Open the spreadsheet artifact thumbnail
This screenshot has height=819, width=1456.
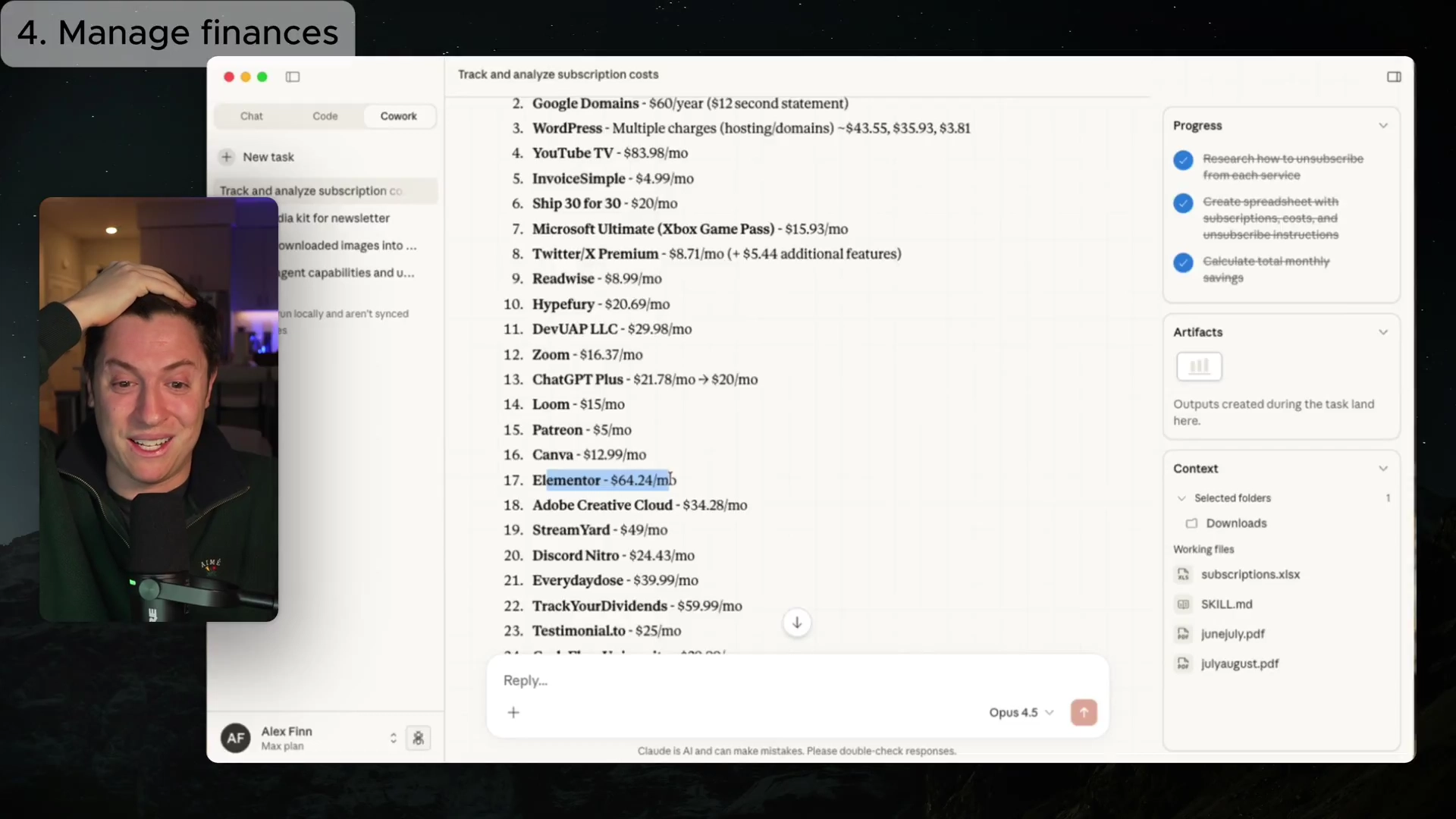1199,366
